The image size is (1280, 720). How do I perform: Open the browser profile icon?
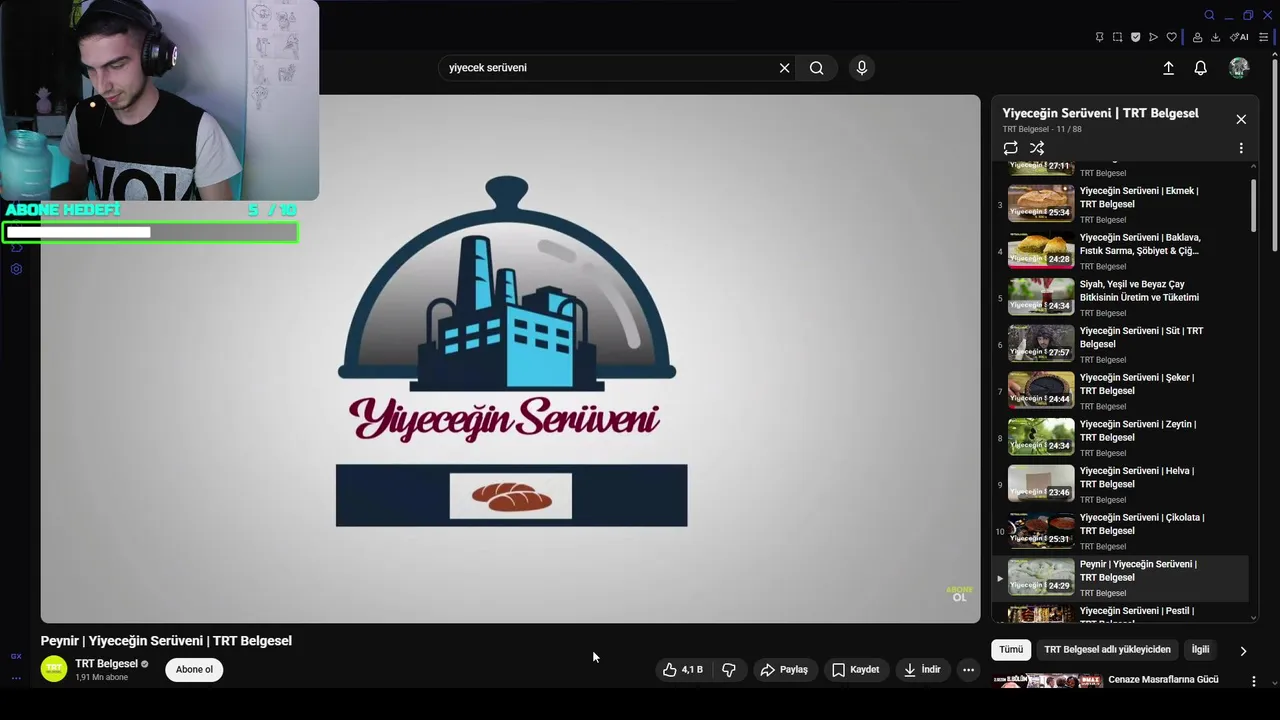click(x=1197, y=37)
